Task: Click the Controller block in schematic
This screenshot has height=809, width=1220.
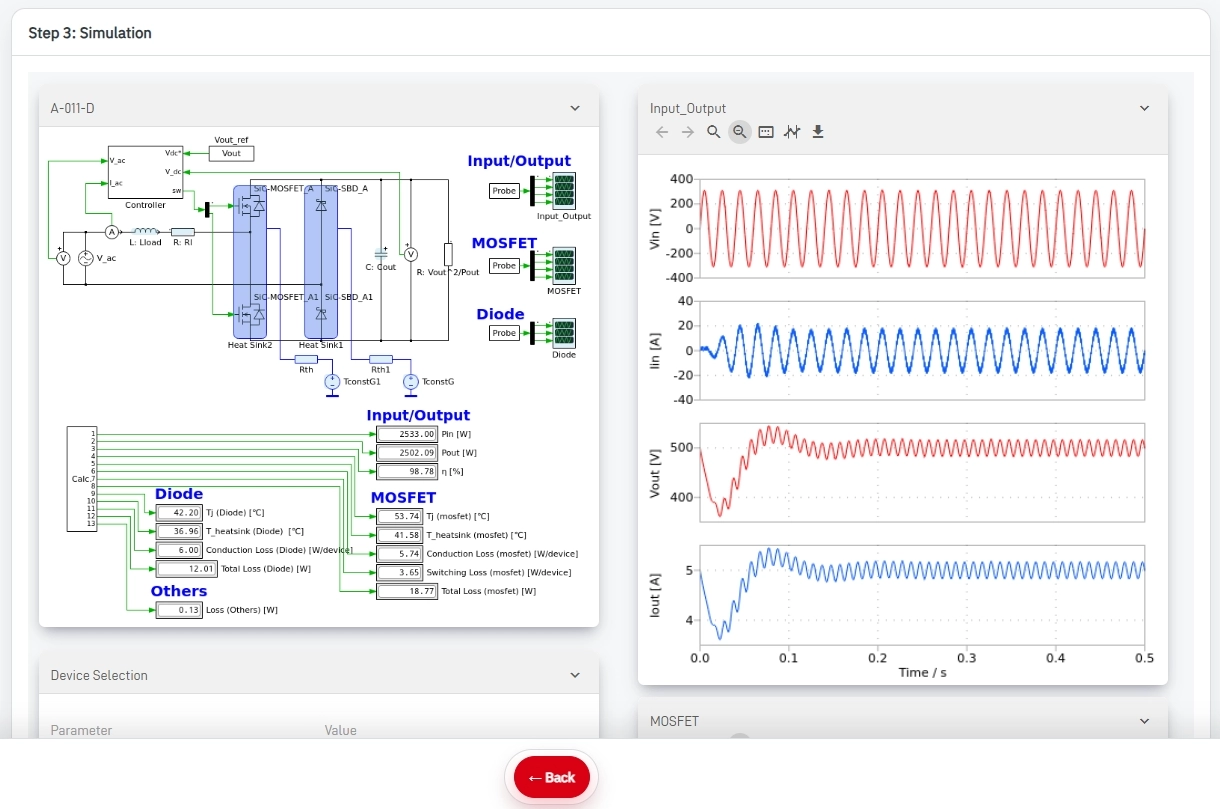Action: tap(145, 173)
